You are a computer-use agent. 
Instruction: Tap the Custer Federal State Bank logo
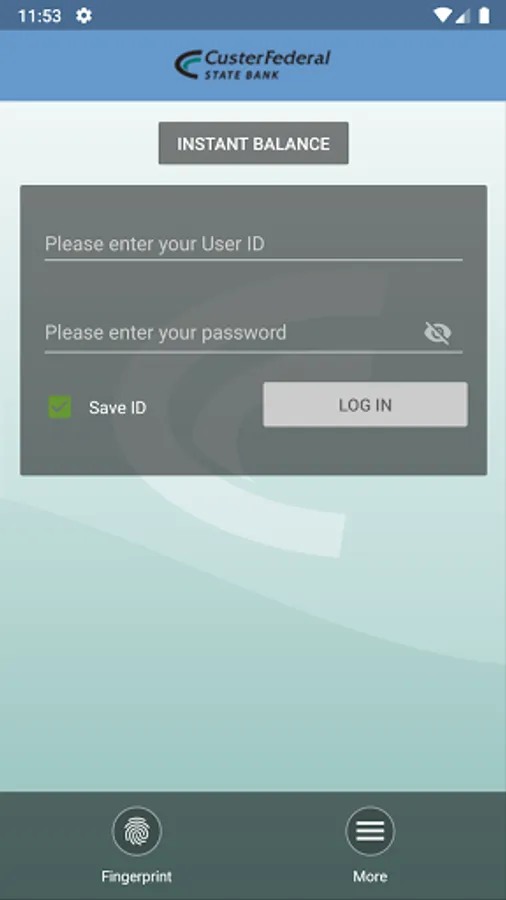252,64
